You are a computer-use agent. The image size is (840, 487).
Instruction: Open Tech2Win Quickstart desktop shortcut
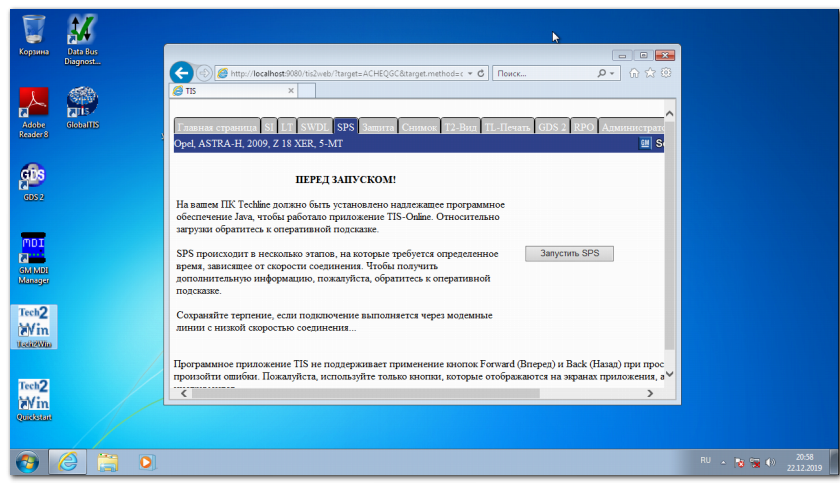(x=34, y=400)
